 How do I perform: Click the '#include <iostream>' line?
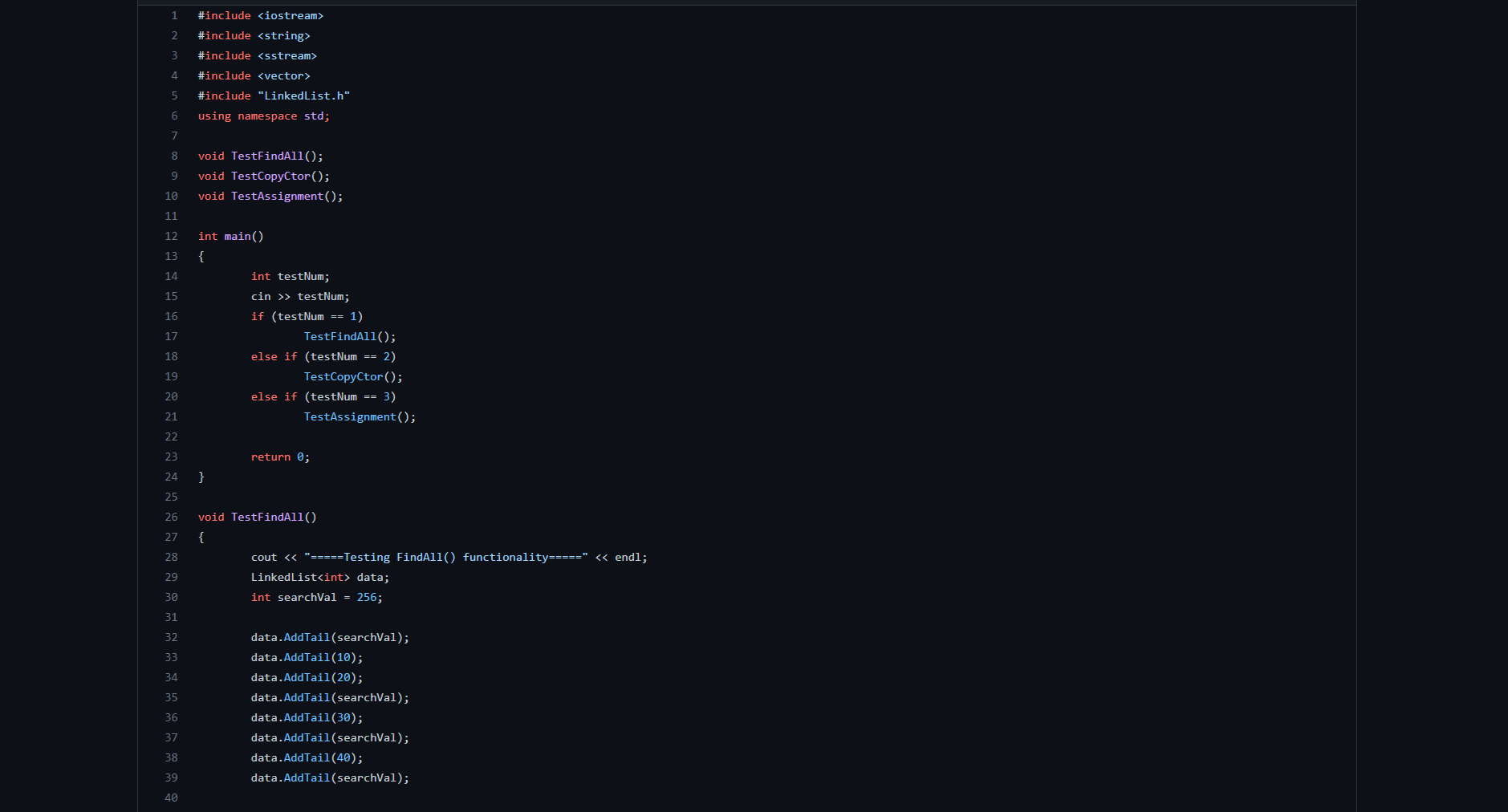click(x=261, y=15)
